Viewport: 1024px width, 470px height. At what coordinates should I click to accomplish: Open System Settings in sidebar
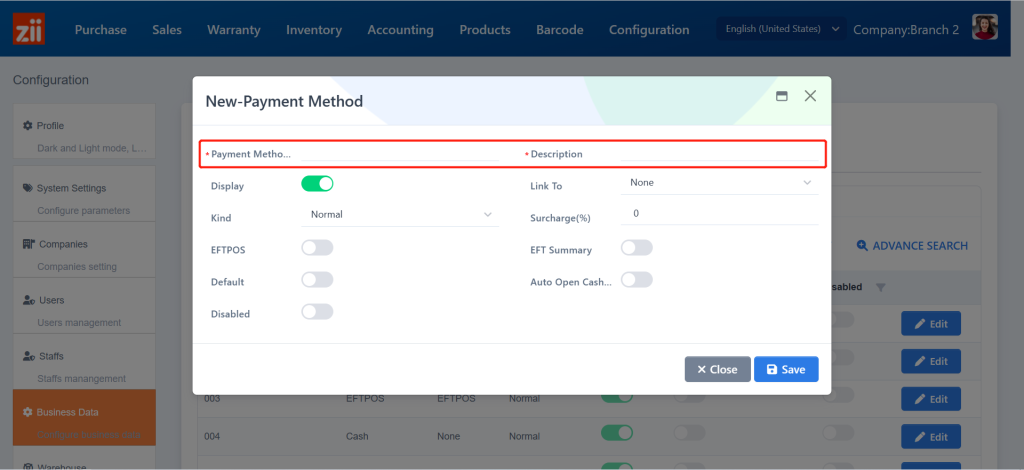click(x=70, y=188)
